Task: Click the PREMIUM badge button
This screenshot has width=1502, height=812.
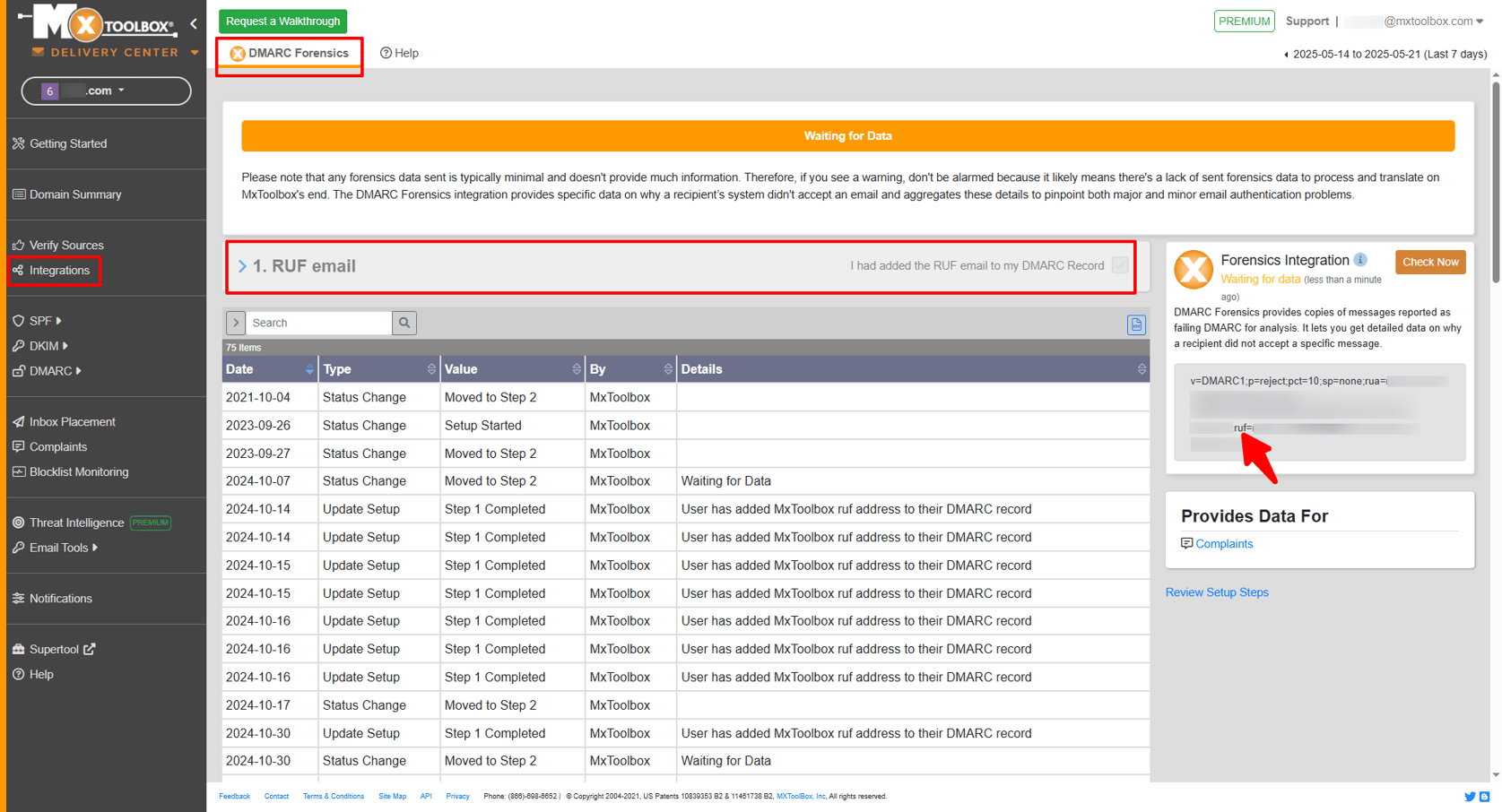Action: tap(1244, 21)
